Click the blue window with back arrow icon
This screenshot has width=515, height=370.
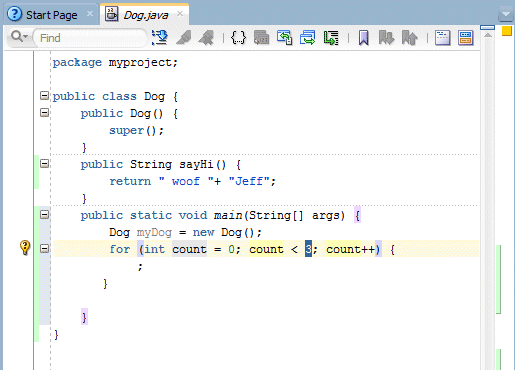(x=284, y=38)
